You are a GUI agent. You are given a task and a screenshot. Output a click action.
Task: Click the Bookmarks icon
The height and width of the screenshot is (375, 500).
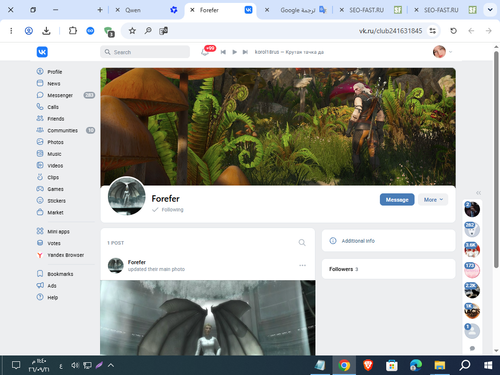coord(40,274)
